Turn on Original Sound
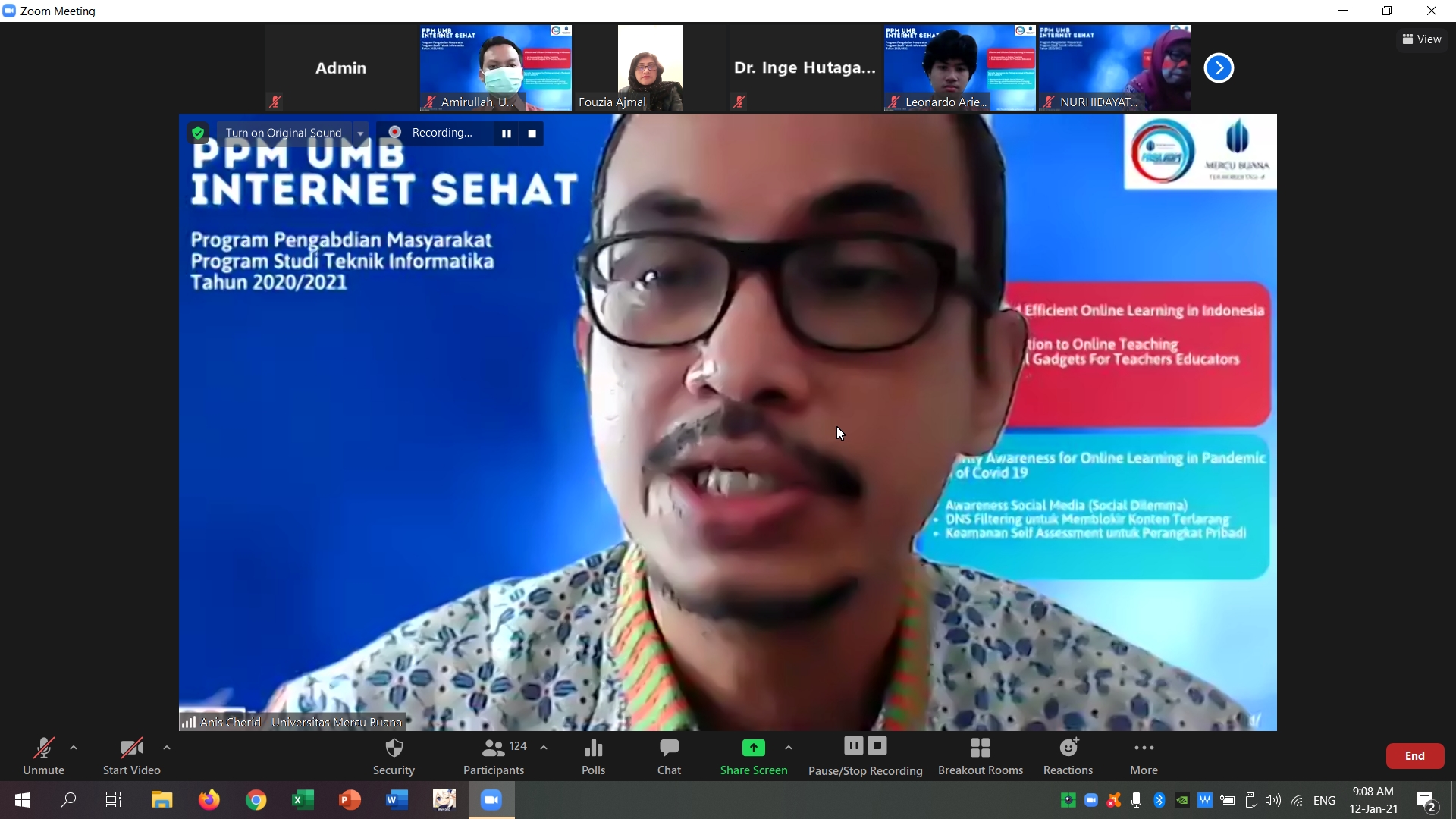Image resolution: width=1456 pixels, height=819 pixels. tap(284, 133)
